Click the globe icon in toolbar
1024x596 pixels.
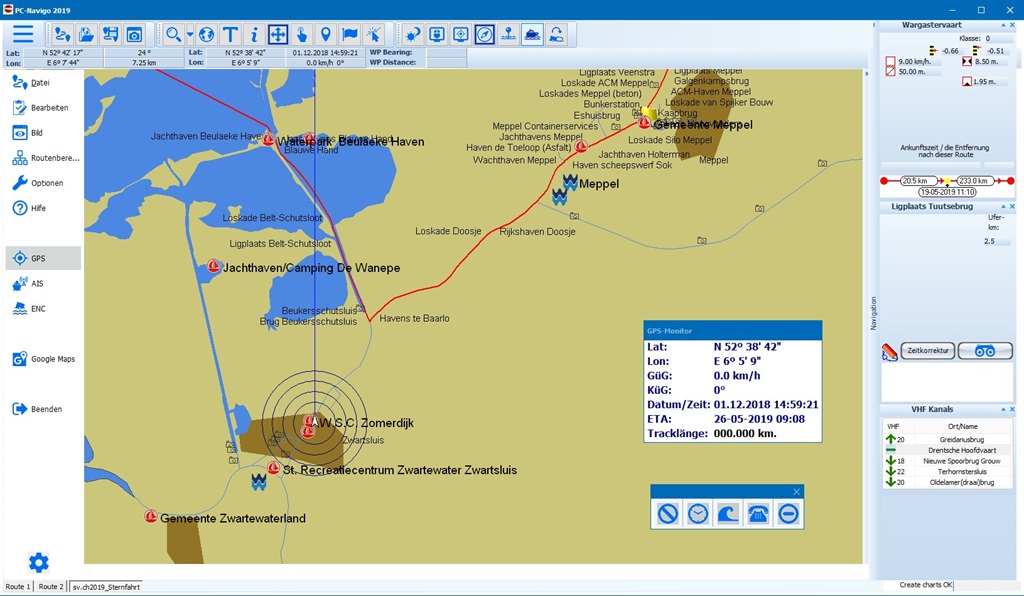point(206,35)
